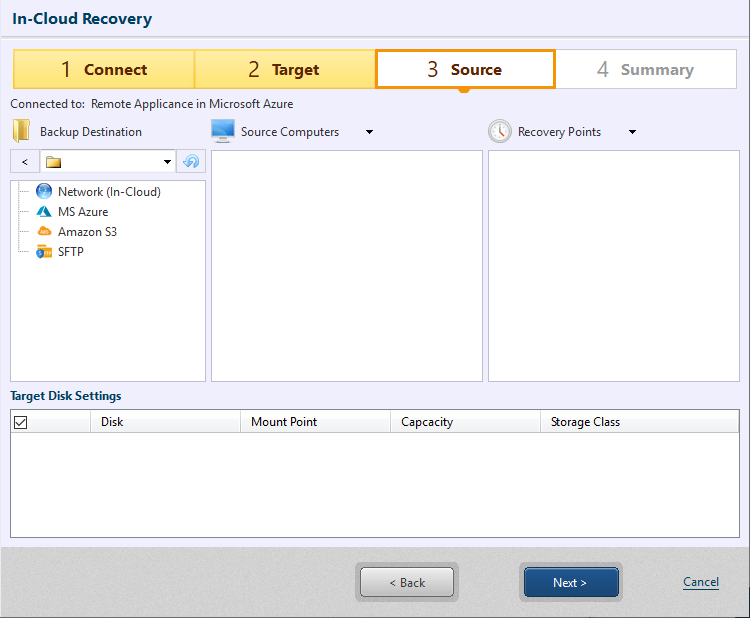The image size is (750, 618).
Task: Click the Backup Destination folder icon
Action: click(x=21, y=132)
